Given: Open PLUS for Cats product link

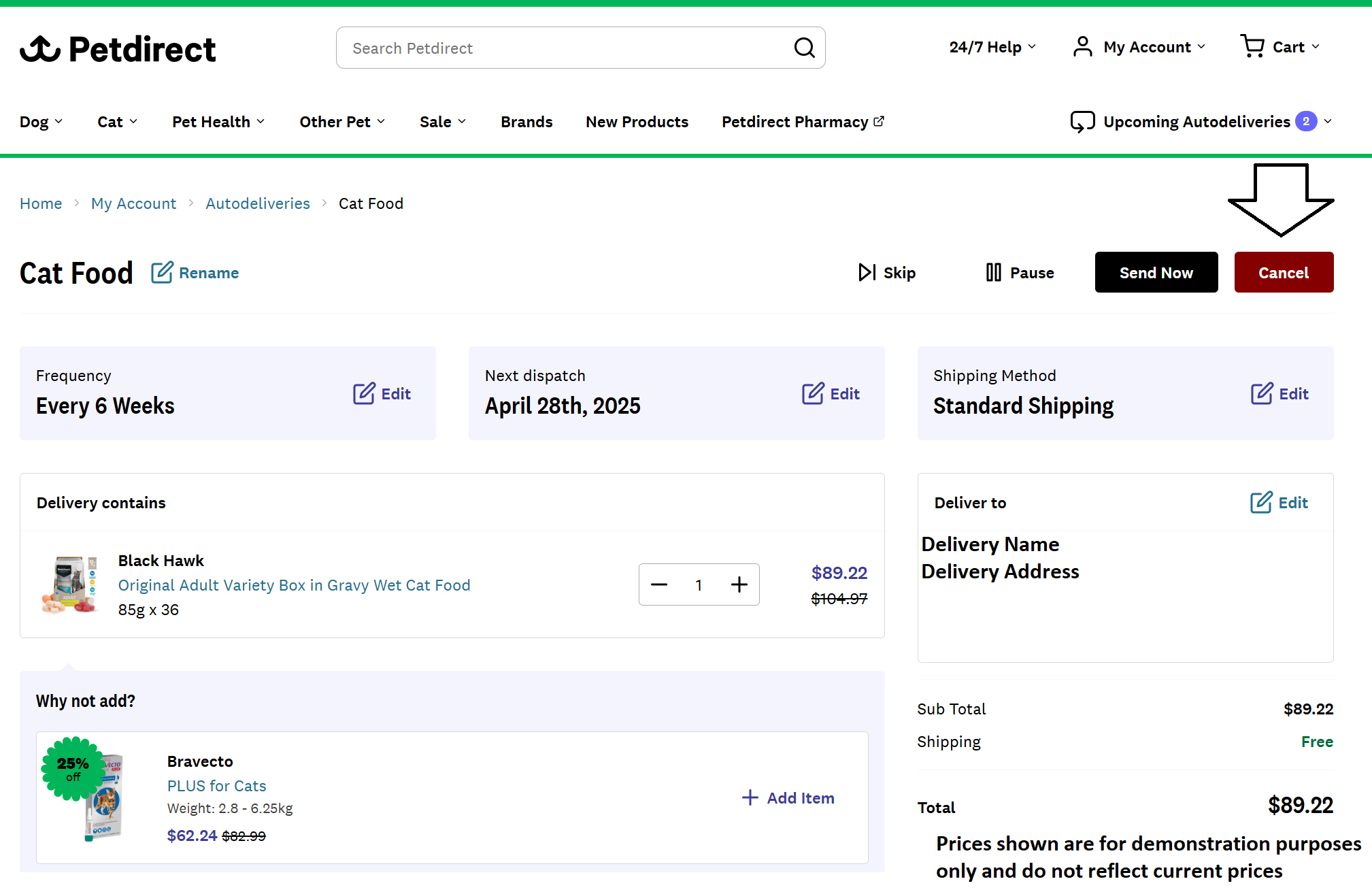Looking at the screenshot, I should 216,786.
